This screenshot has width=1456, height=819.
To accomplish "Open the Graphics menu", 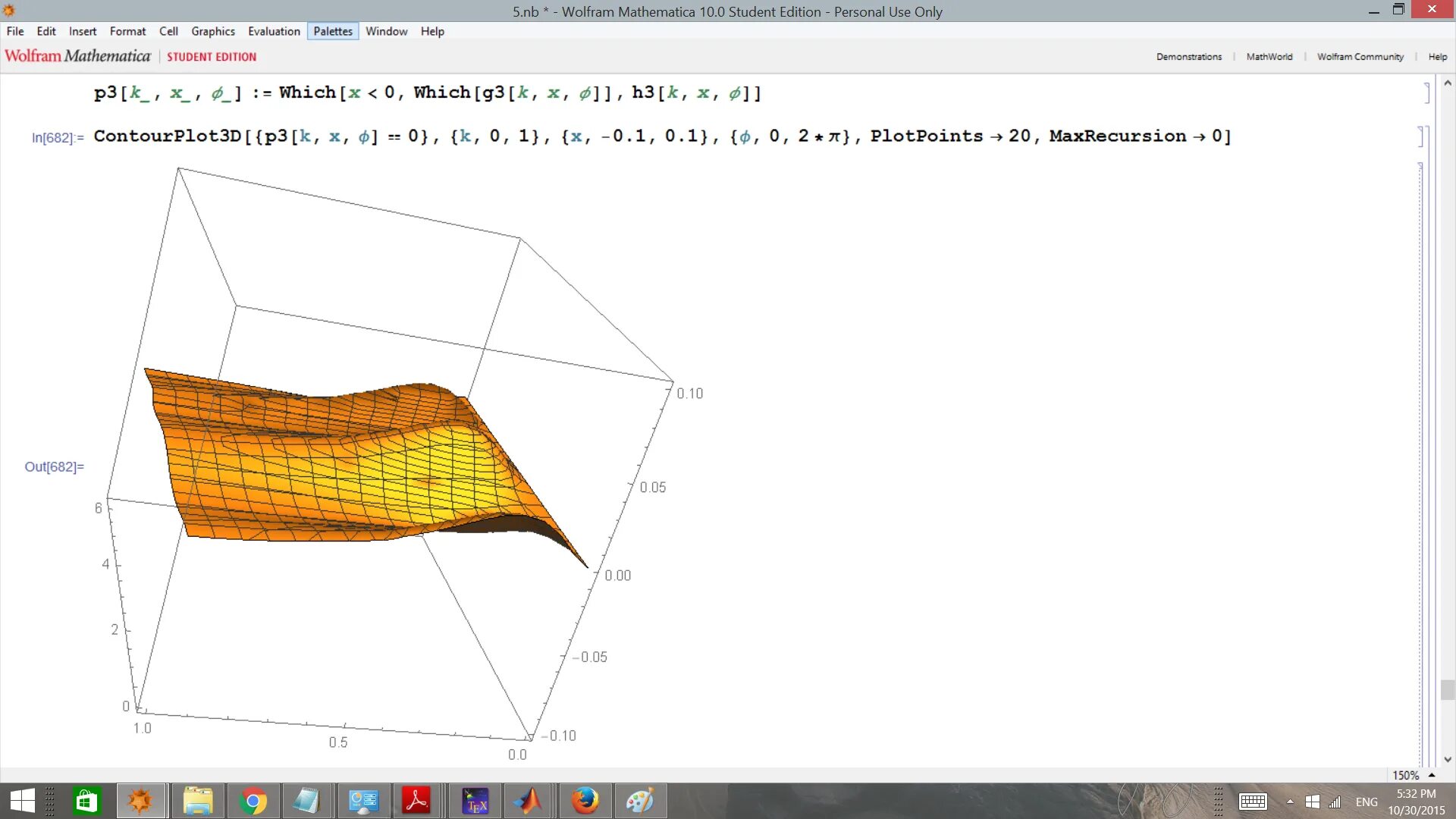I will [x=212, y=31].
